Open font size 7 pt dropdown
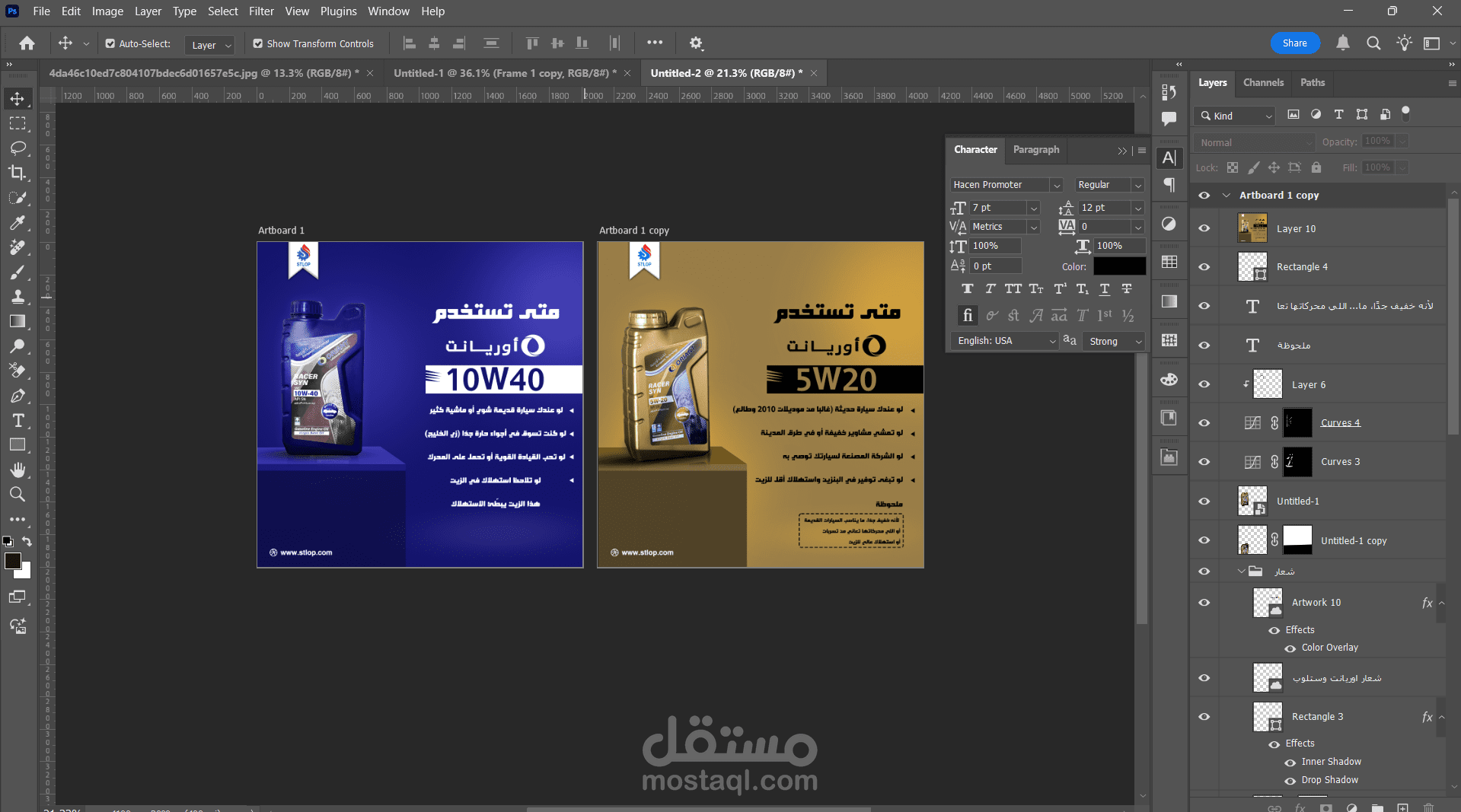The image size is (1461, 812). pos(1034,209)
